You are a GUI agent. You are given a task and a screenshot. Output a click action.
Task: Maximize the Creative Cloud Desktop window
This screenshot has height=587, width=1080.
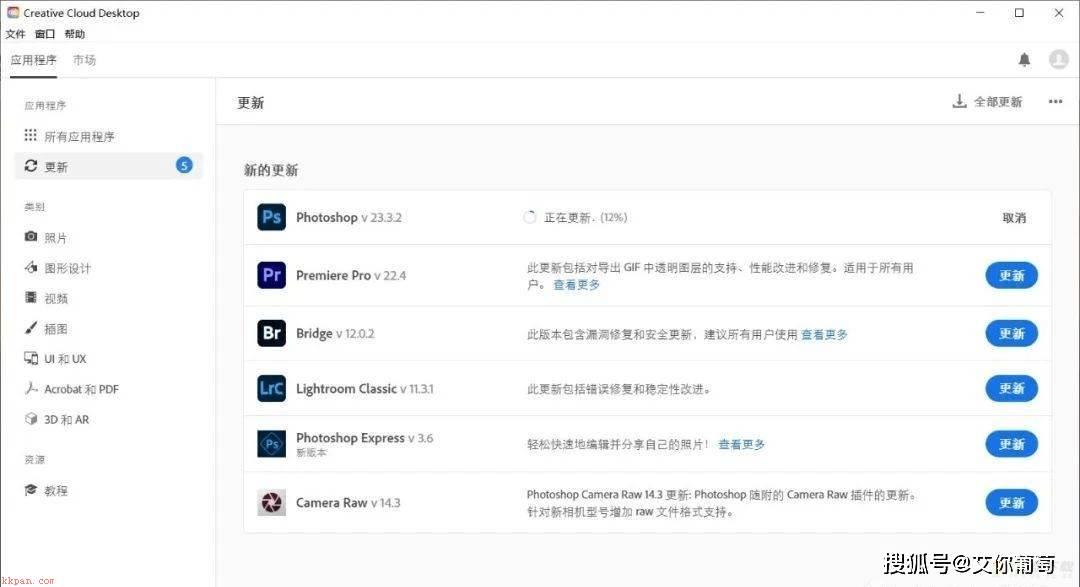[1019, 12]
